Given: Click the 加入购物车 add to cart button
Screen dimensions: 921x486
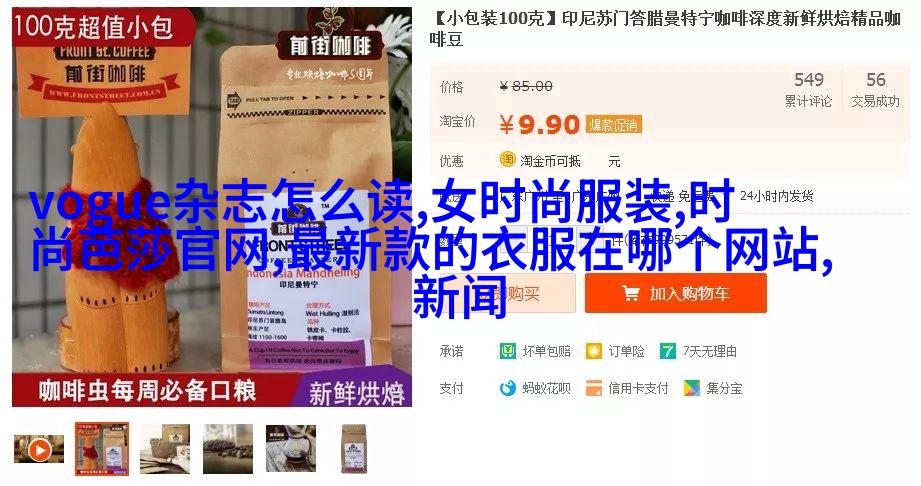Looking at the screenshot, I should tap(675, 293).
